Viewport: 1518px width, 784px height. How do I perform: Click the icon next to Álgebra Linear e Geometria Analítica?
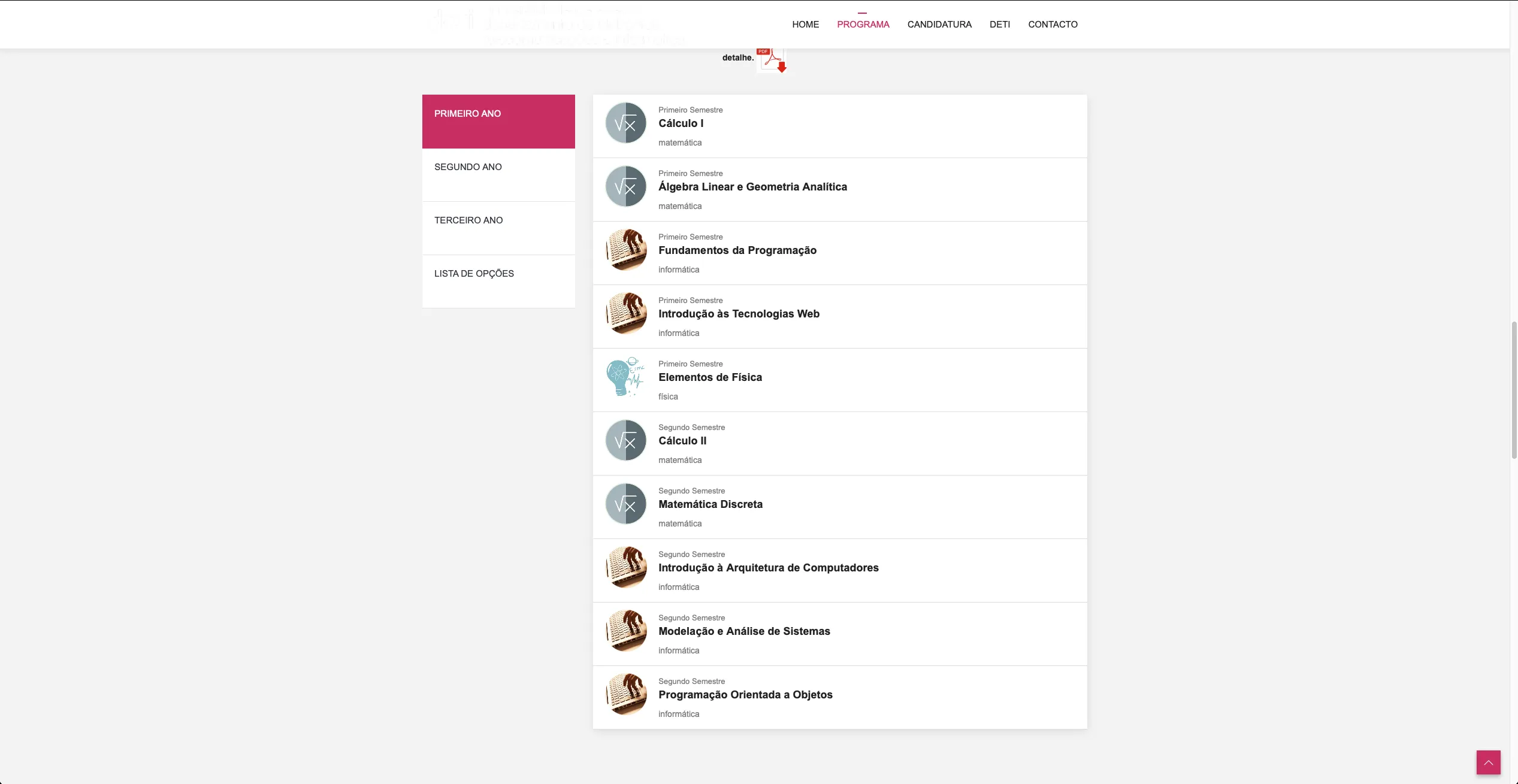[x=626, y=186]
